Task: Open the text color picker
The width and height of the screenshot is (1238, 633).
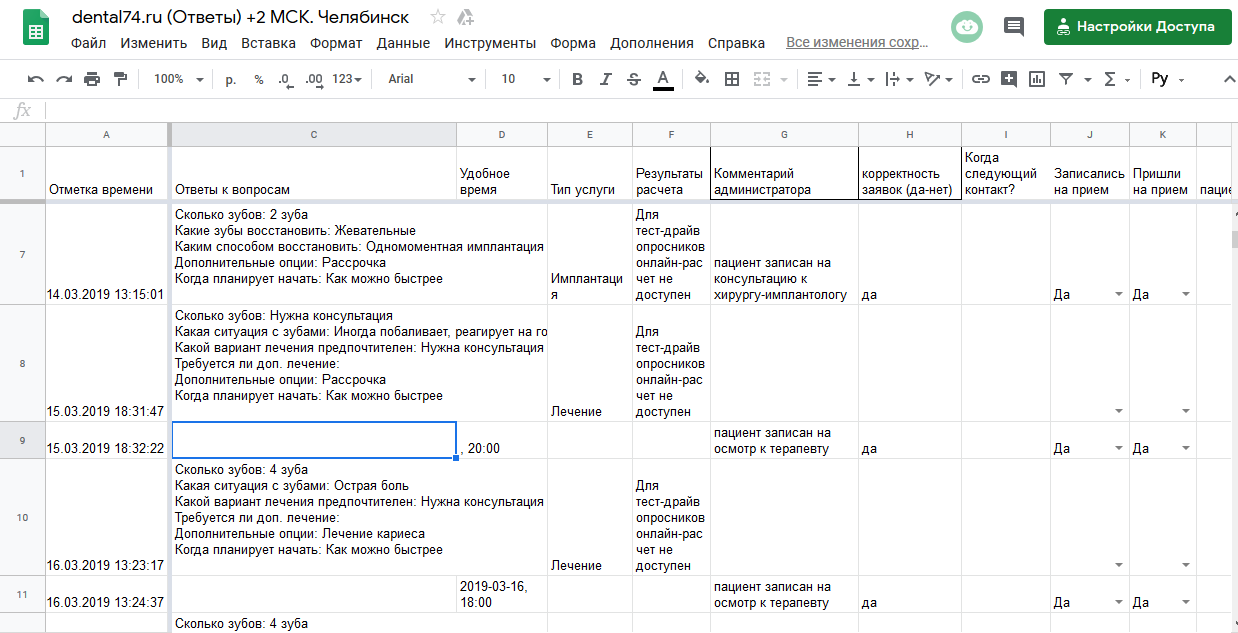Action: point(662,79)
